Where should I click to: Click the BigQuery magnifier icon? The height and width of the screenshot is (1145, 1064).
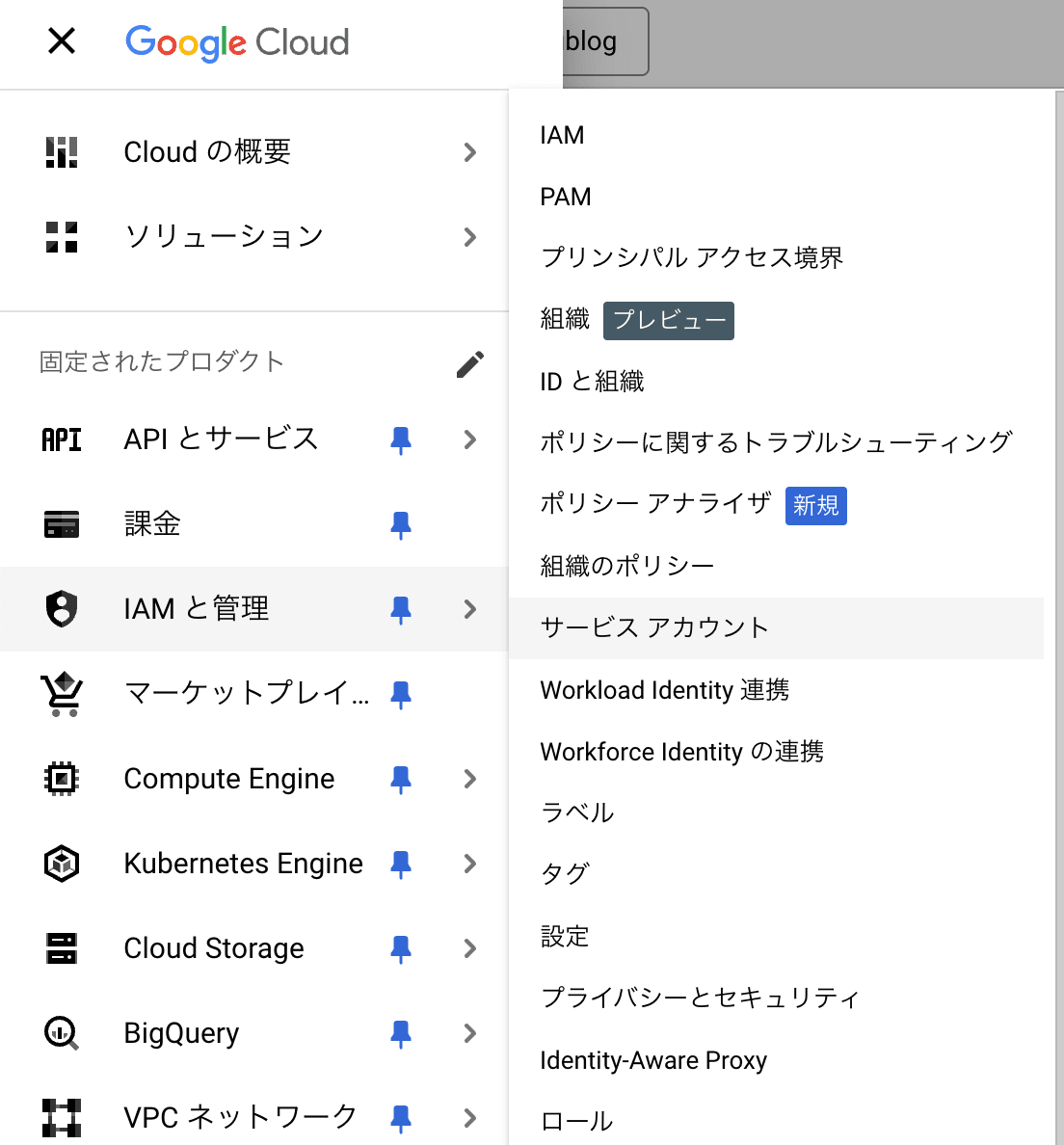tap(62, 1032)
